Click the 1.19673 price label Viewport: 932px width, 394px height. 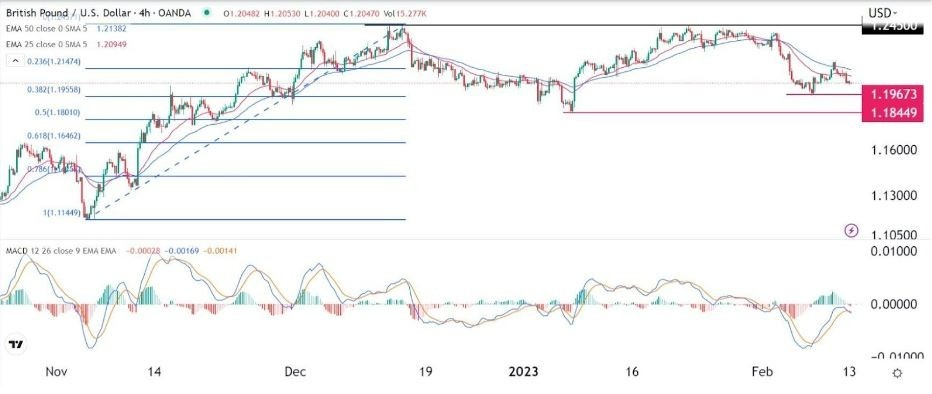point(893,93)
